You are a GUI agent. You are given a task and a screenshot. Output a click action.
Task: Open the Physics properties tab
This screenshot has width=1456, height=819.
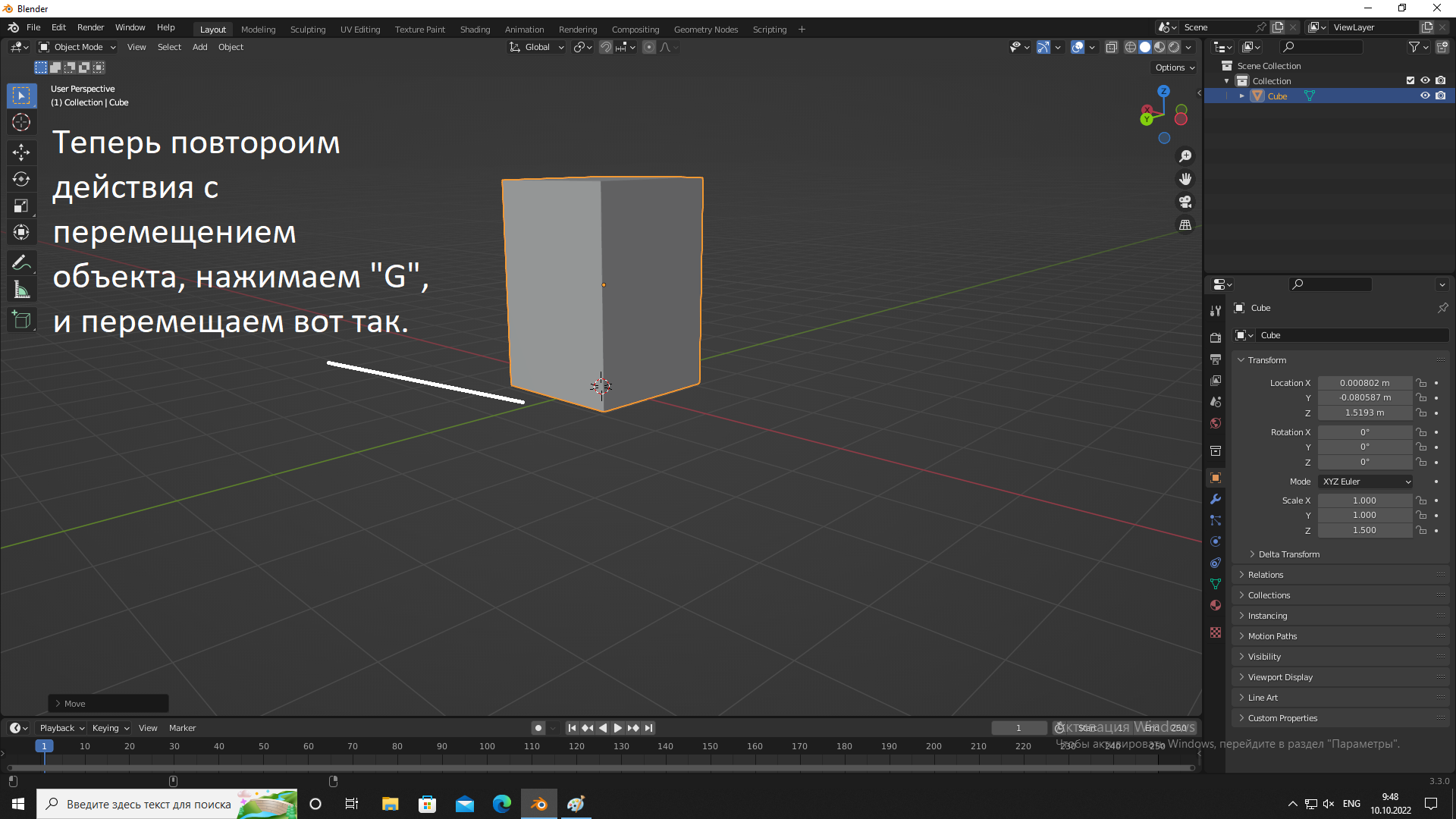(x=1216, y=541)
